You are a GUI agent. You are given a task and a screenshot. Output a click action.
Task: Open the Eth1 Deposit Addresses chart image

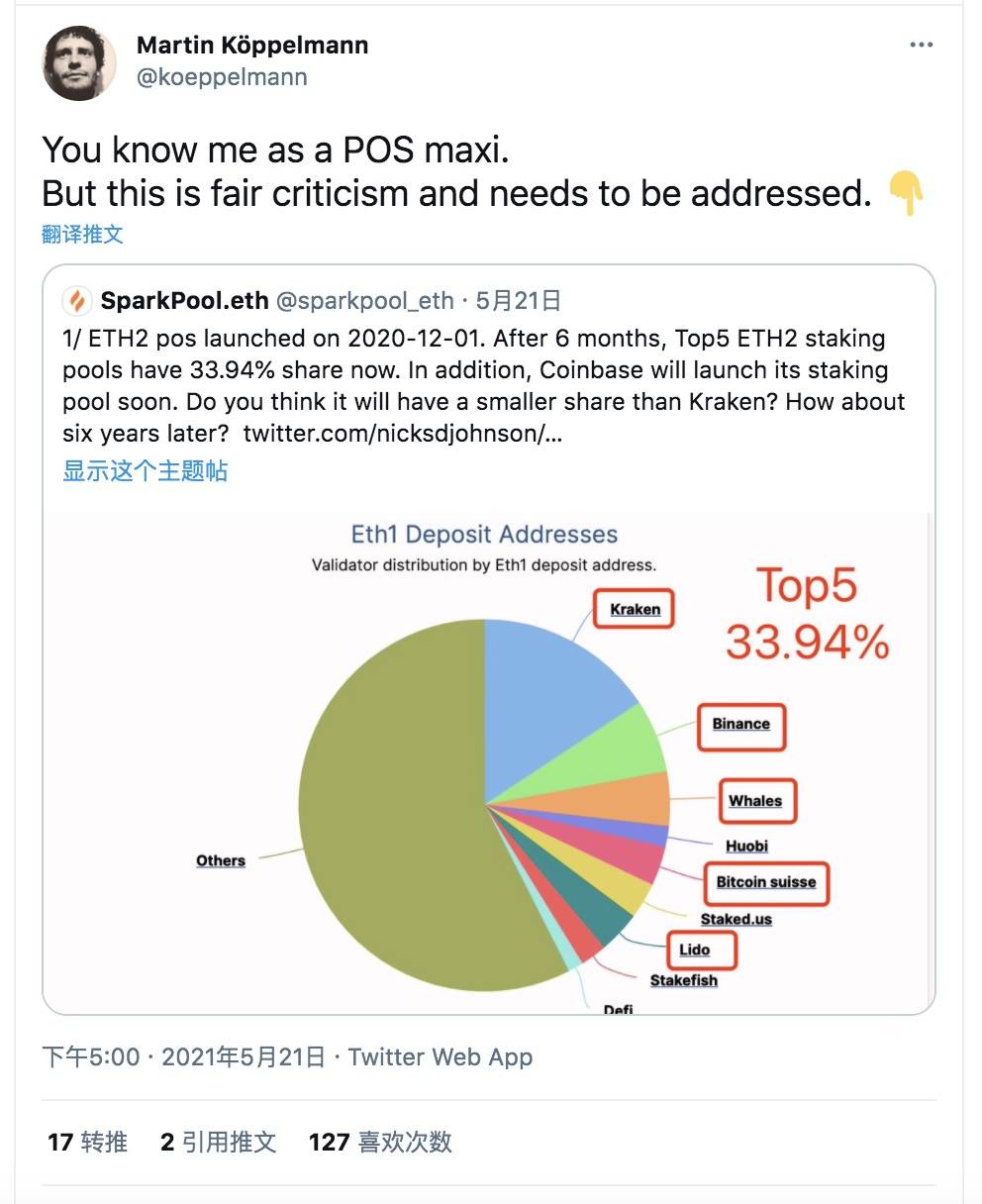coord(488,762)
